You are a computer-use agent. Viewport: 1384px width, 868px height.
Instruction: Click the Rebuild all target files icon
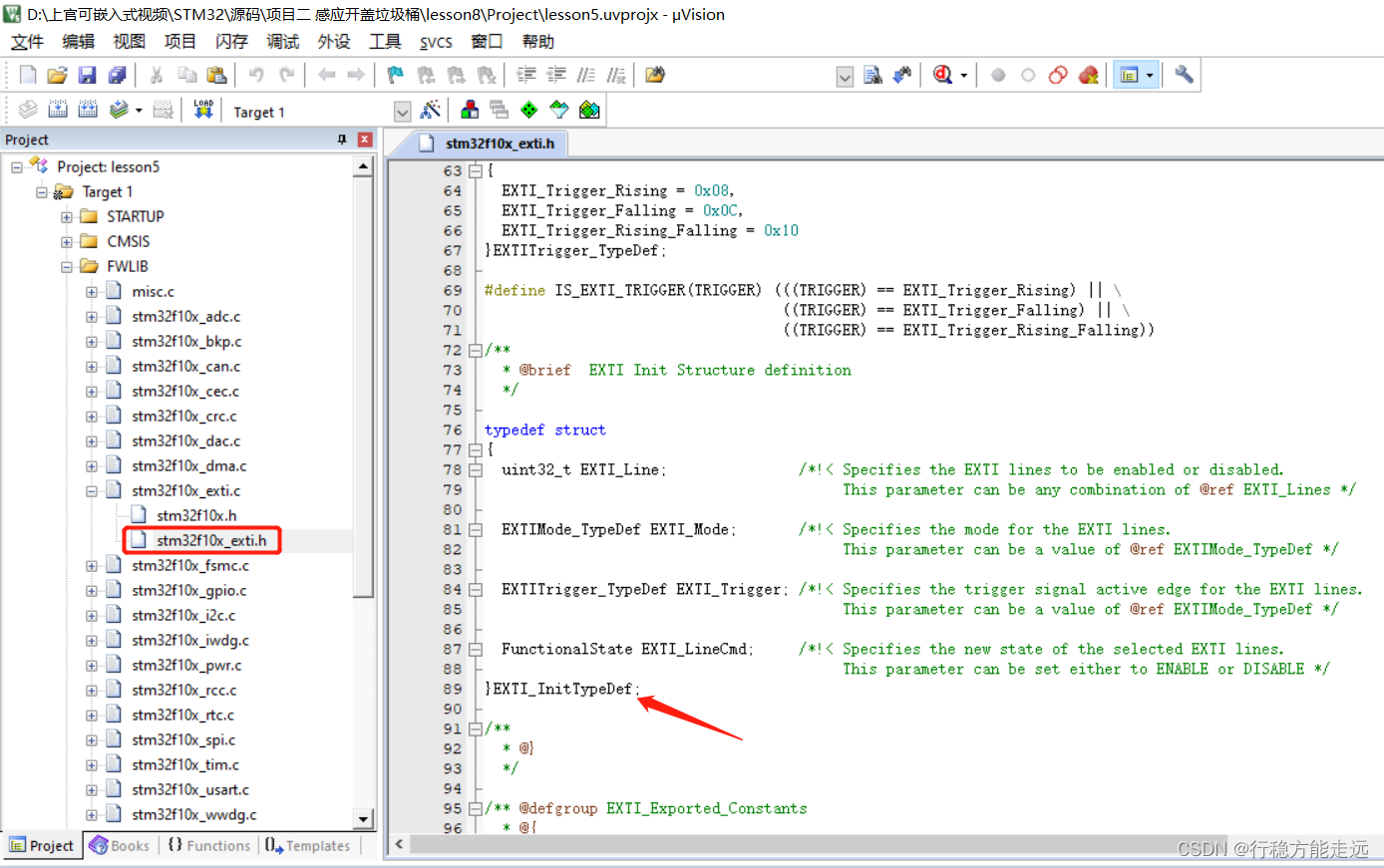88,110
